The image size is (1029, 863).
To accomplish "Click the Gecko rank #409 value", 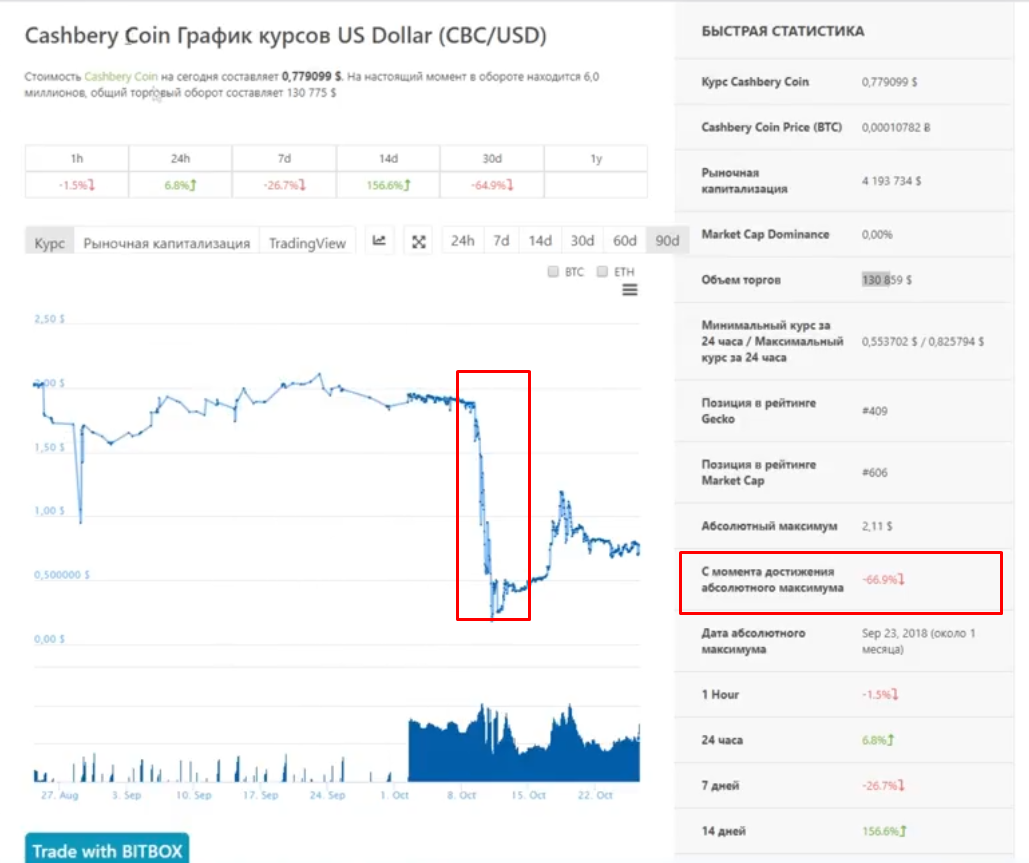I will tap(874, 411).
